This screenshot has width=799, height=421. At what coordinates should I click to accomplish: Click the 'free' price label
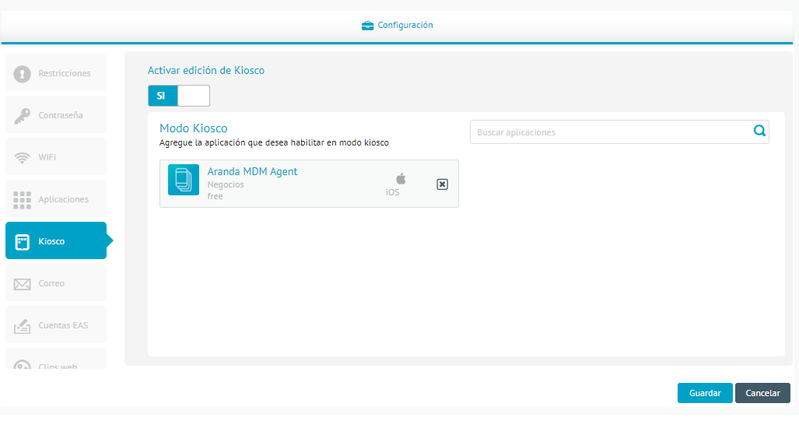coord(215,196)
